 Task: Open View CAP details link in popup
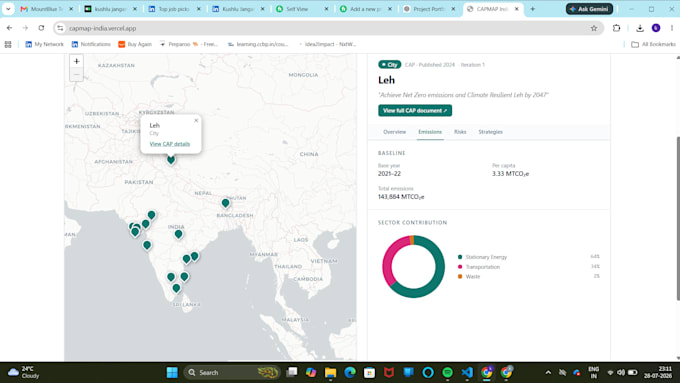pos(170,144)
